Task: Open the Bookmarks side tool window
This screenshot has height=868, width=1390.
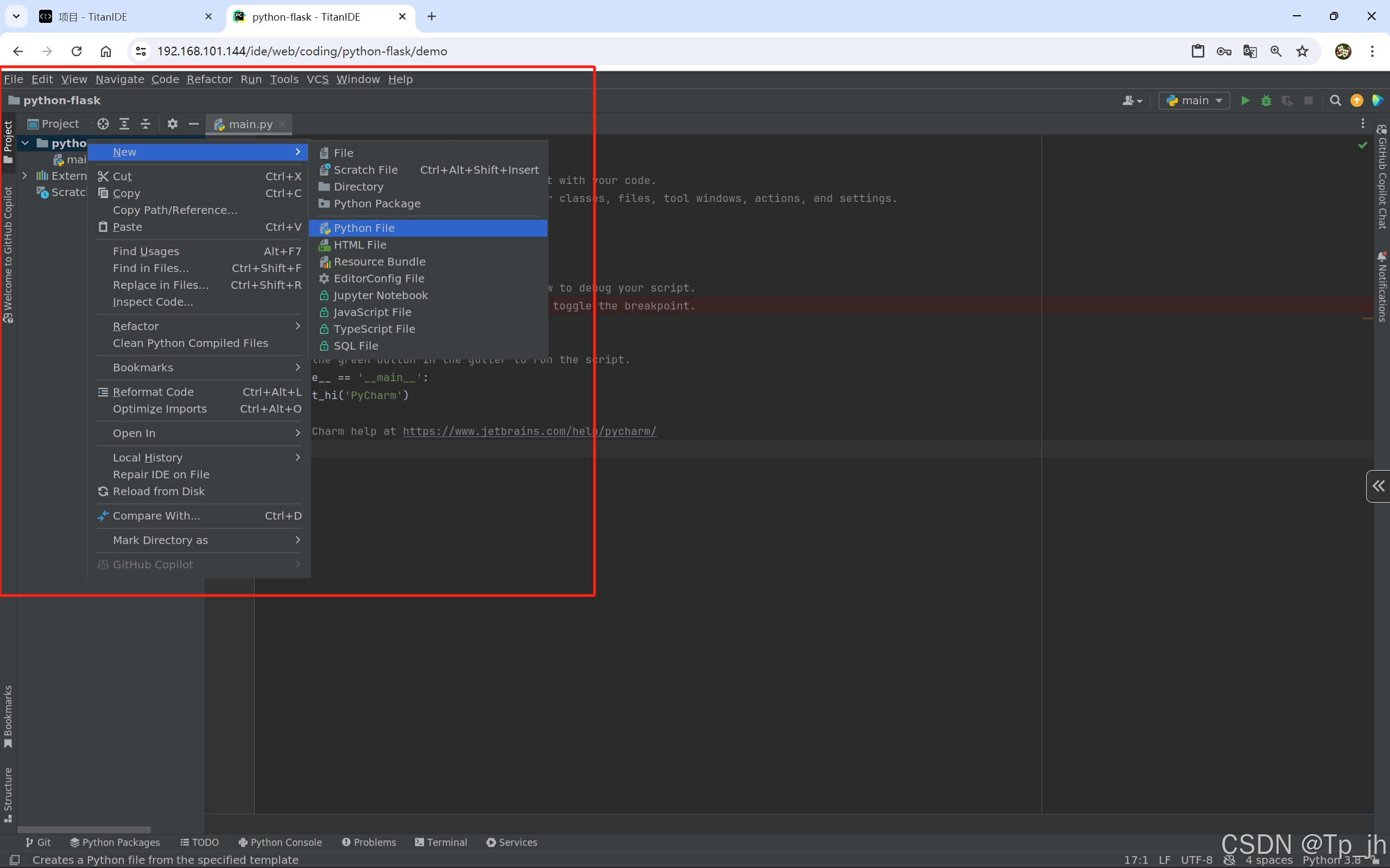Action: [8, 717]
